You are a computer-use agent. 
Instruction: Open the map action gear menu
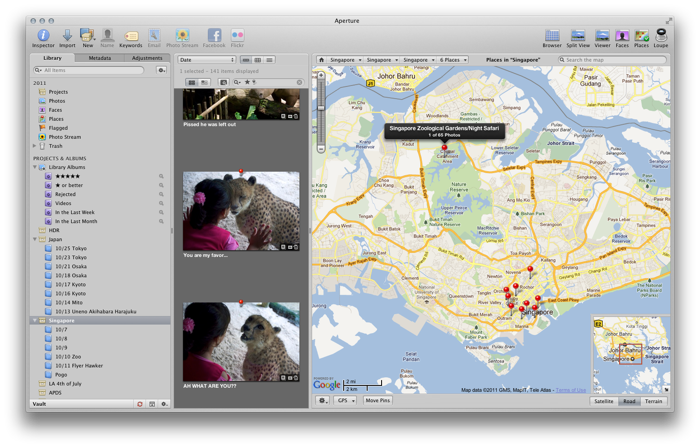coord(322,401)
